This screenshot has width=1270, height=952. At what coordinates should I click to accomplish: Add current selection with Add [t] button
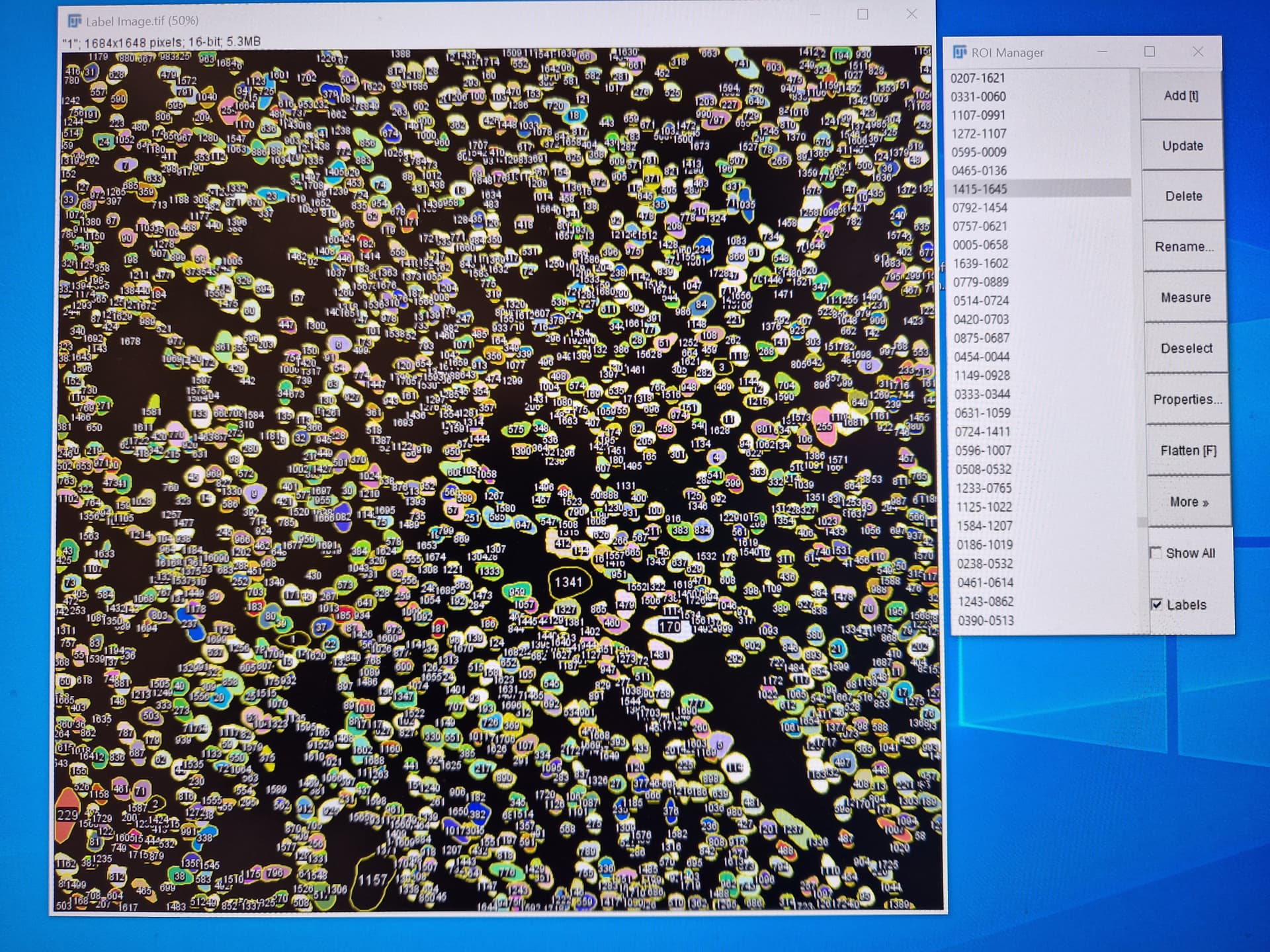[x=1181, y=95]
